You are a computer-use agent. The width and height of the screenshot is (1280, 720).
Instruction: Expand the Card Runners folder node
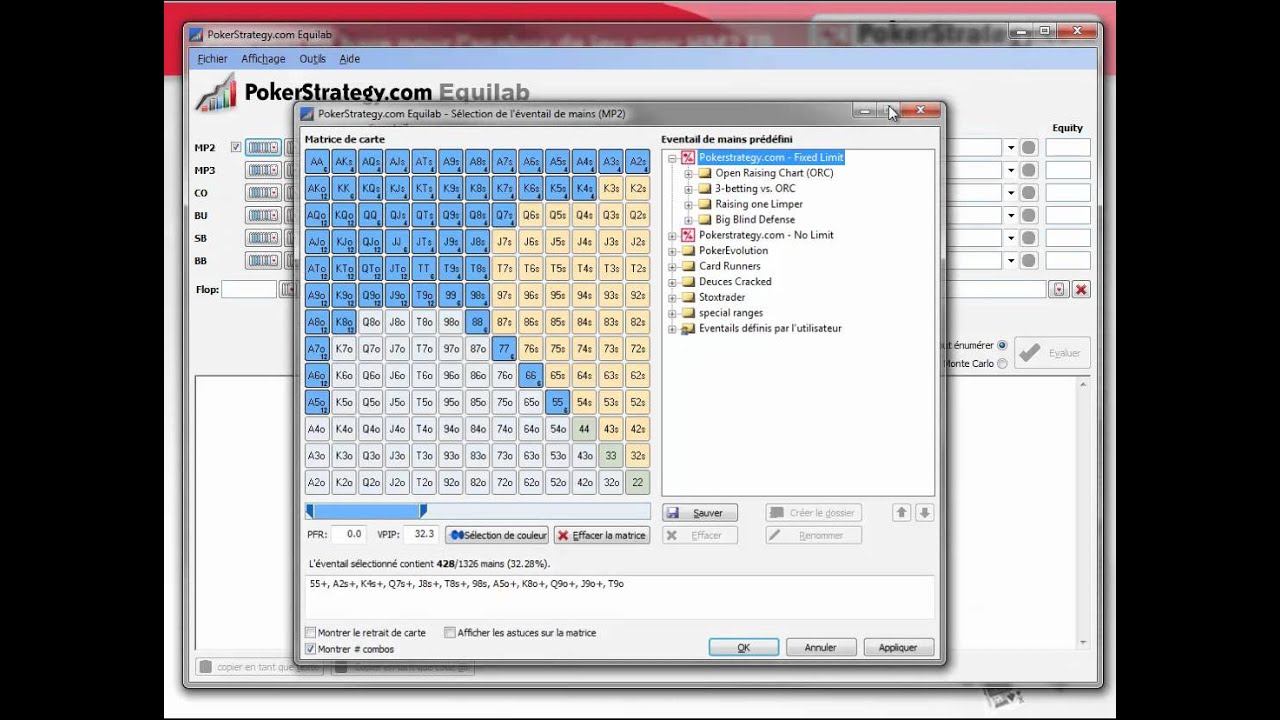[672, 267]
